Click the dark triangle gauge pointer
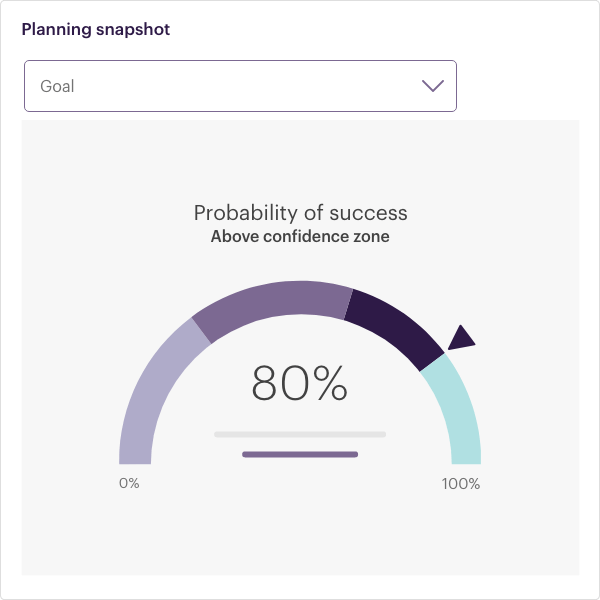The width and height of the screenshot is (600, 600). click(x=461, y=338)
